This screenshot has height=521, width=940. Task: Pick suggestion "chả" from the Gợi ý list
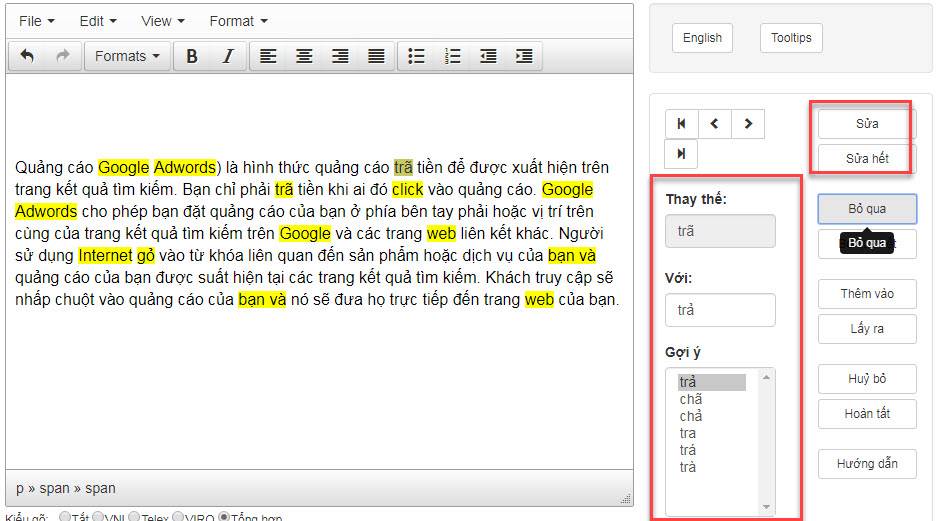[691, 416]
